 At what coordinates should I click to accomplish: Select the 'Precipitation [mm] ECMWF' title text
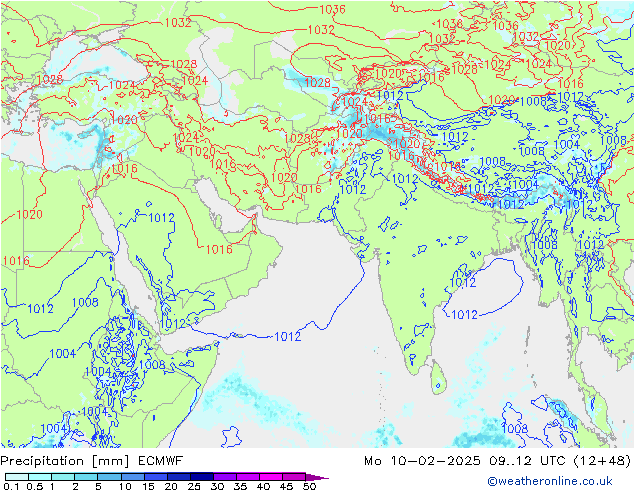(x=92, y=461)
